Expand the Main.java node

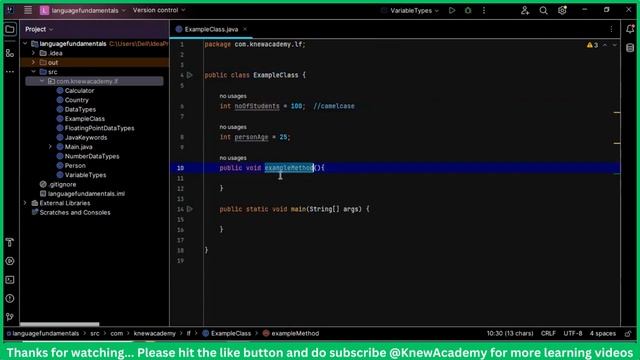click(x=50, y=147)
